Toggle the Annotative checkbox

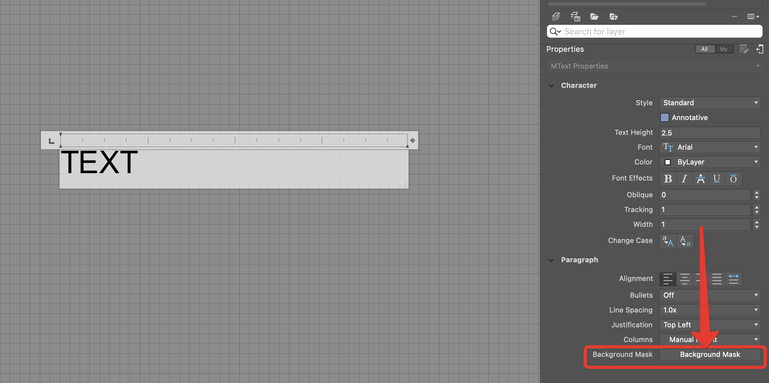[x=665, y=118]
